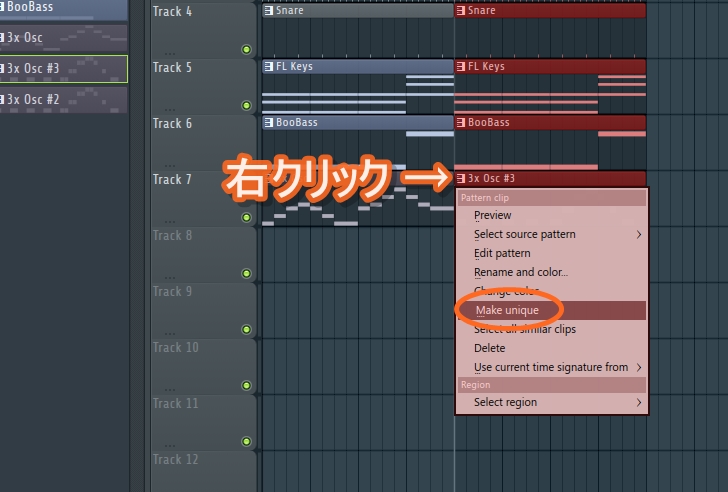Mute Track 5 using its green LED

point(246,105)
